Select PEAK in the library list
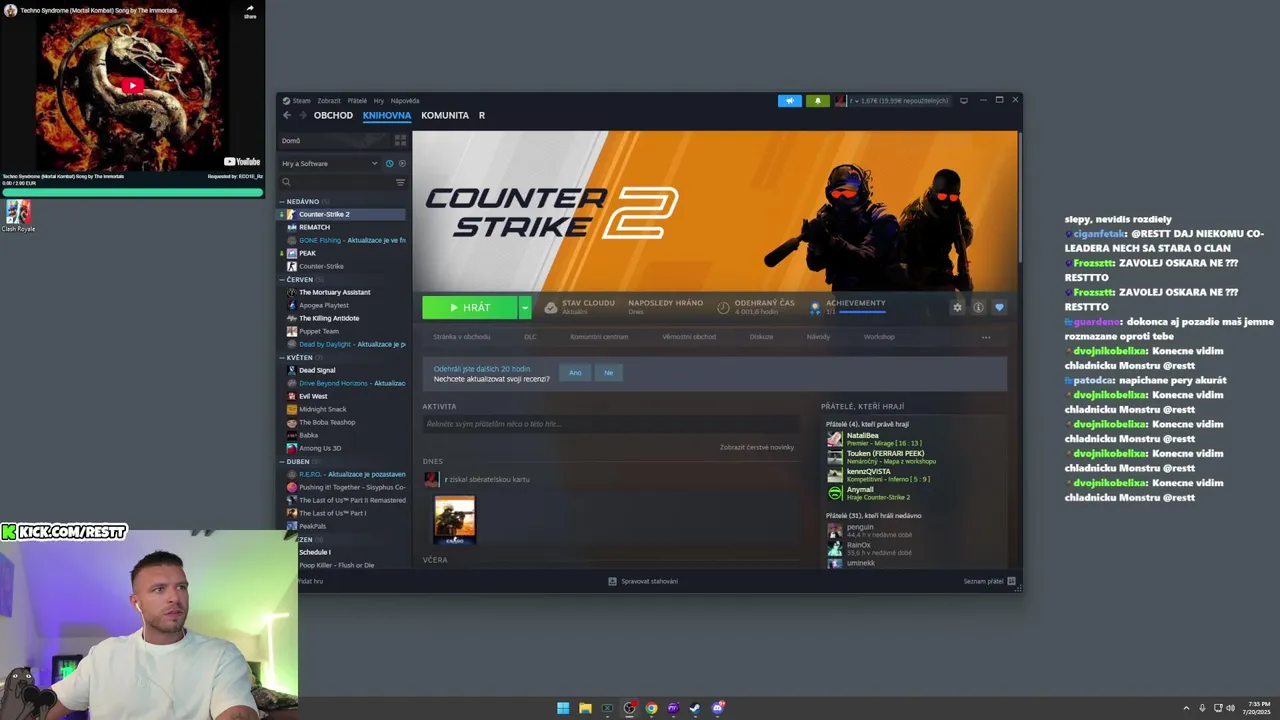The image size is (1280, 720). tap(307, 253)
